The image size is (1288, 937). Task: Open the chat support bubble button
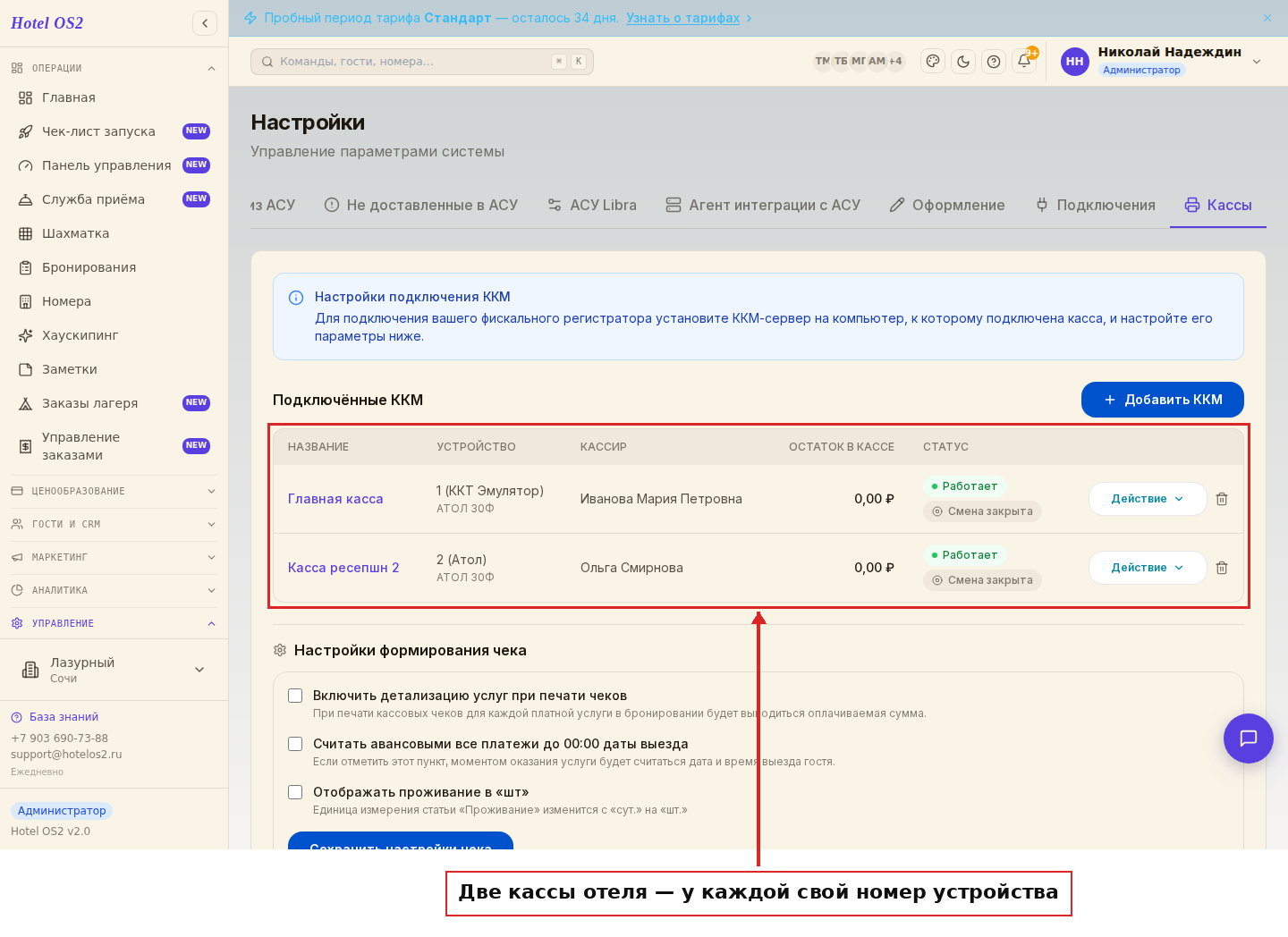(1249, 739)
